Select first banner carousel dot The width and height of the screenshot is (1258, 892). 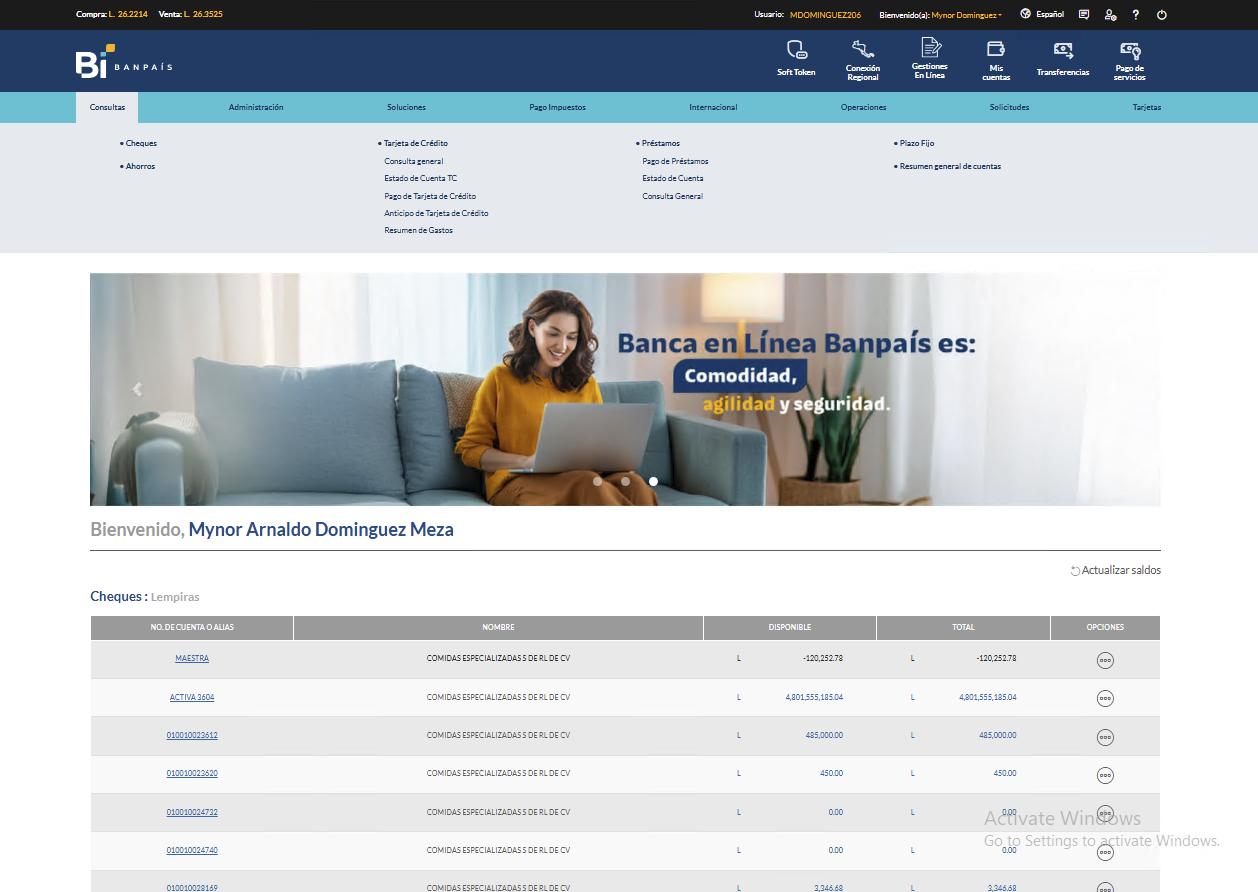click(x=598, y=481)
